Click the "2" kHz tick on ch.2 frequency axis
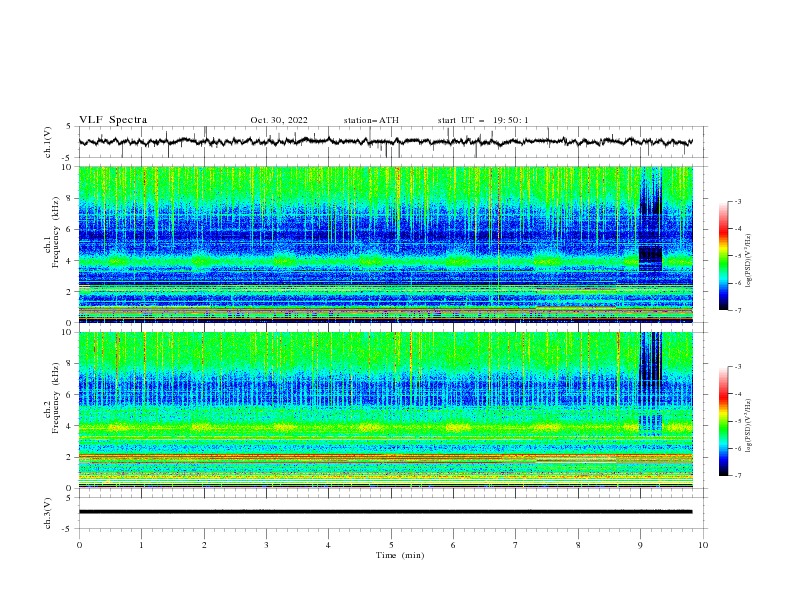 [x=70, y=457]
